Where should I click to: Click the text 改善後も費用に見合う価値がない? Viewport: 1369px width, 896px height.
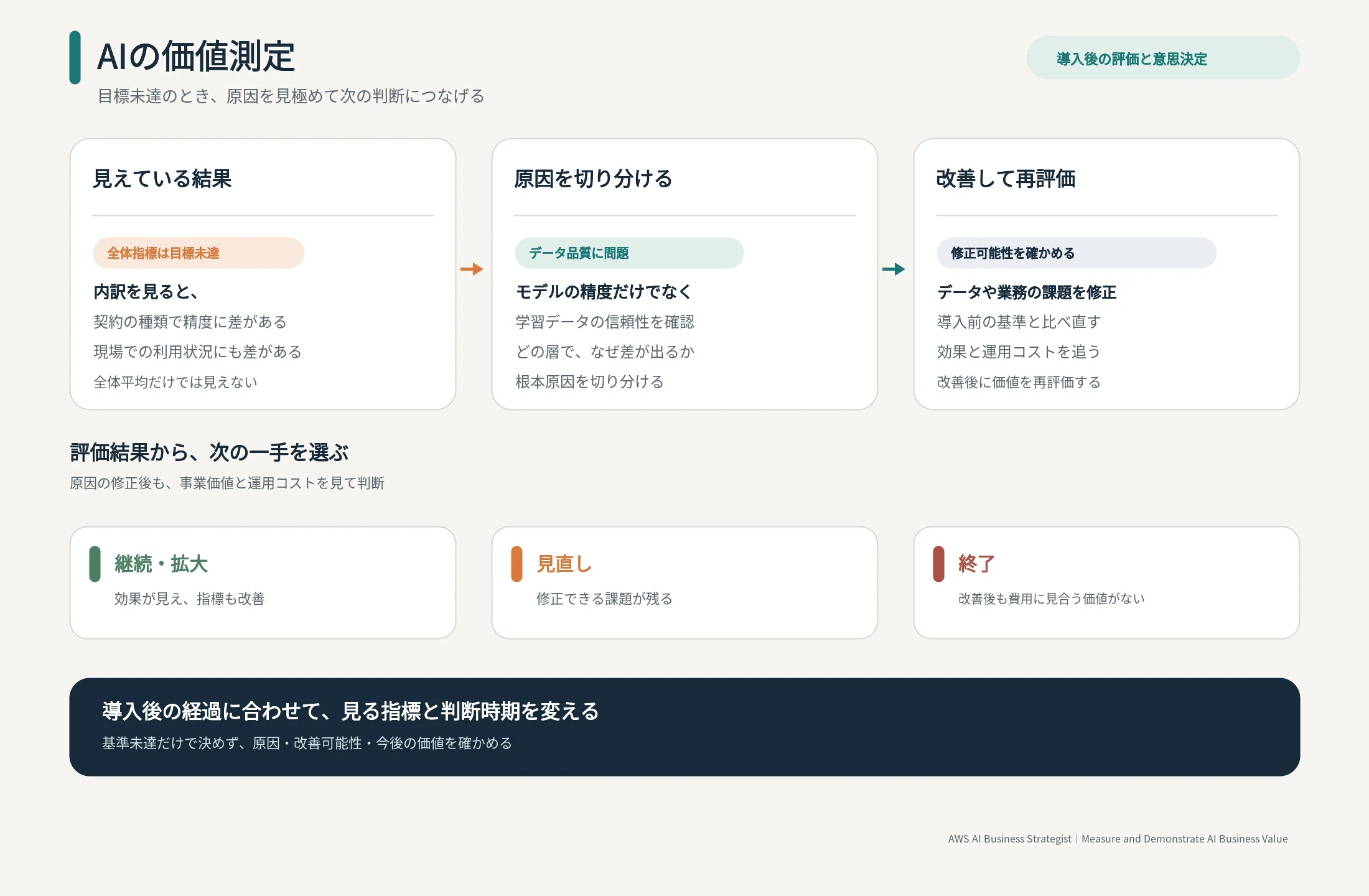pyautogui.click(x=1051, y=599)
